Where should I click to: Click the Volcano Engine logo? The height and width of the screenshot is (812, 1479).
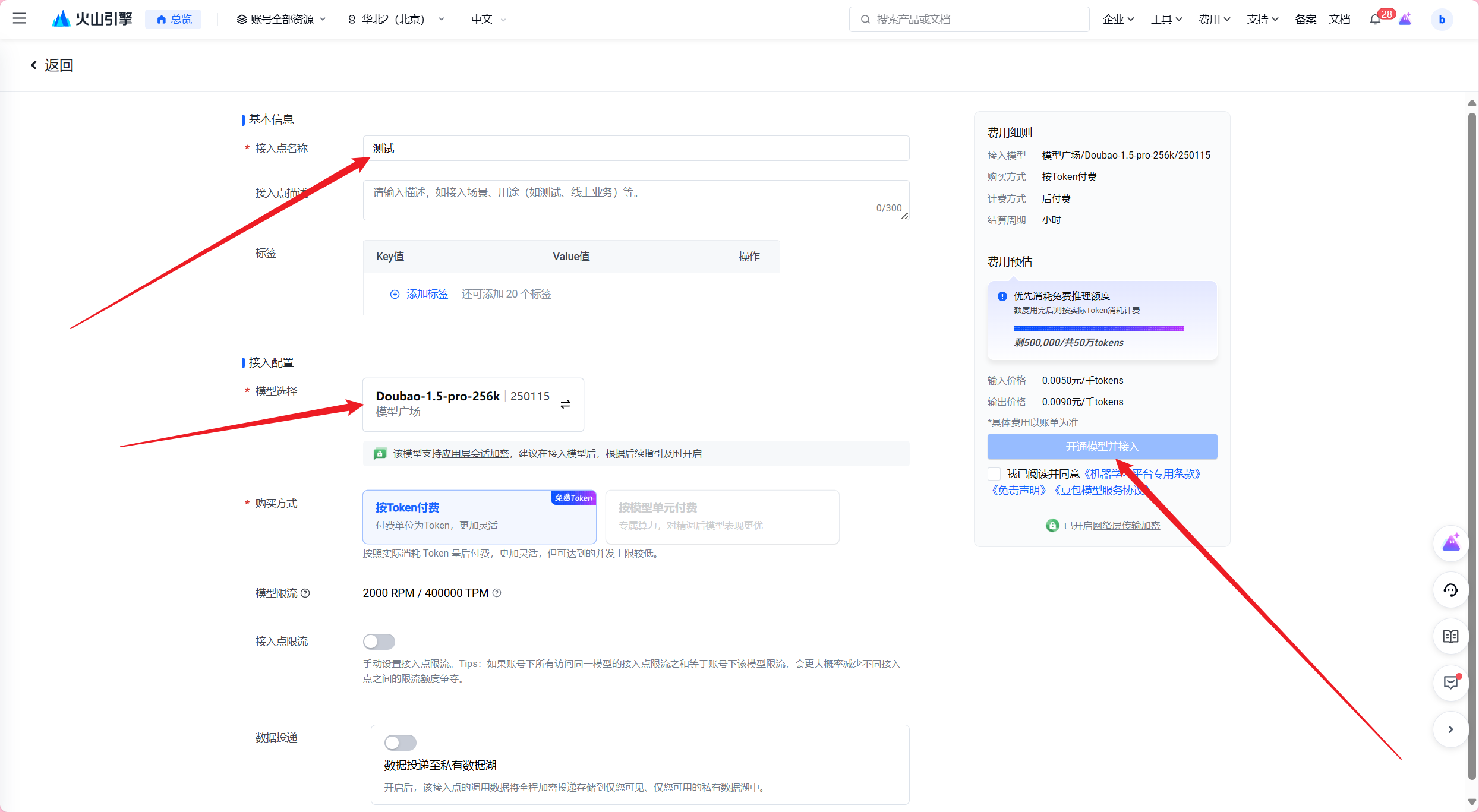[92, 19]
